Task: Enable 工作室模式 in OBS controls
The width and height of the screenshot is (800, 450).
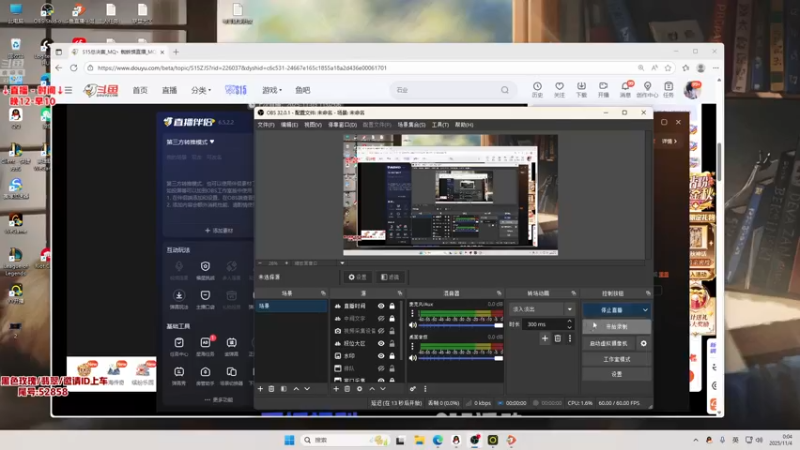Action: (x=616, y=359)
